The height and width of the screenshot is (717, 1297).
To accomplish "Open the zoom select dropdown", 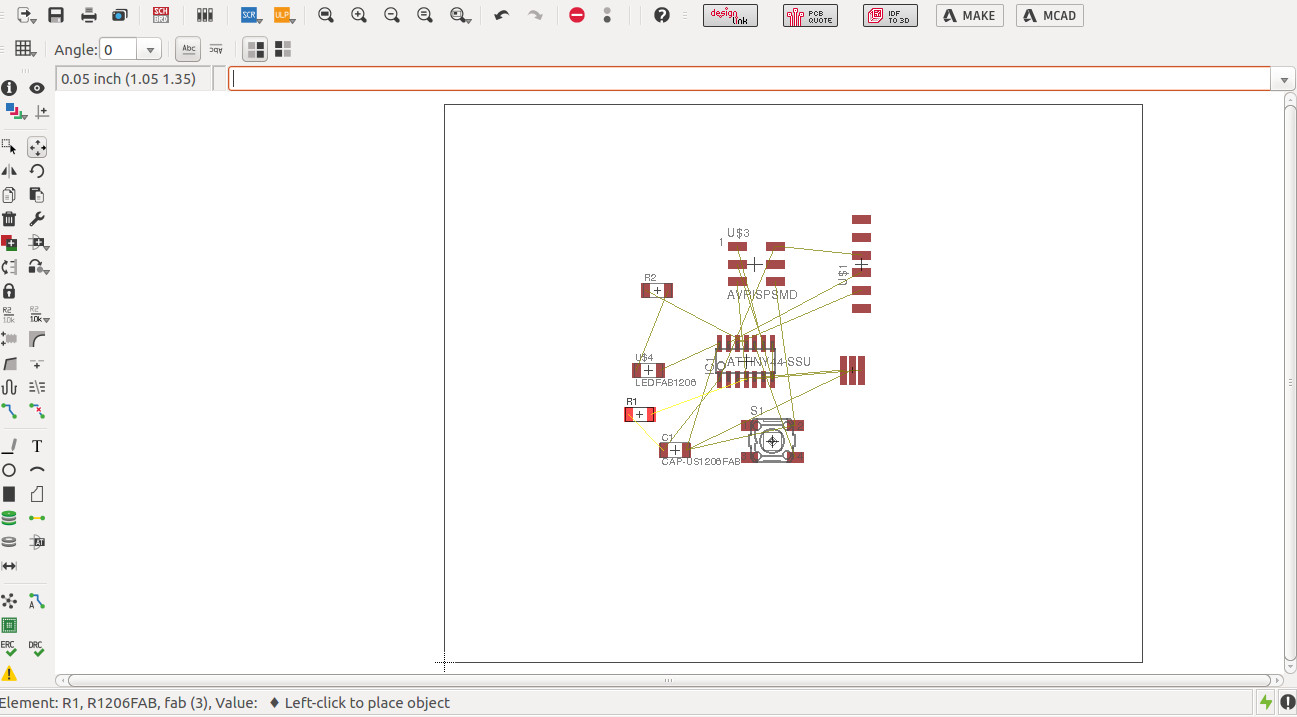I will coord(460,15).
